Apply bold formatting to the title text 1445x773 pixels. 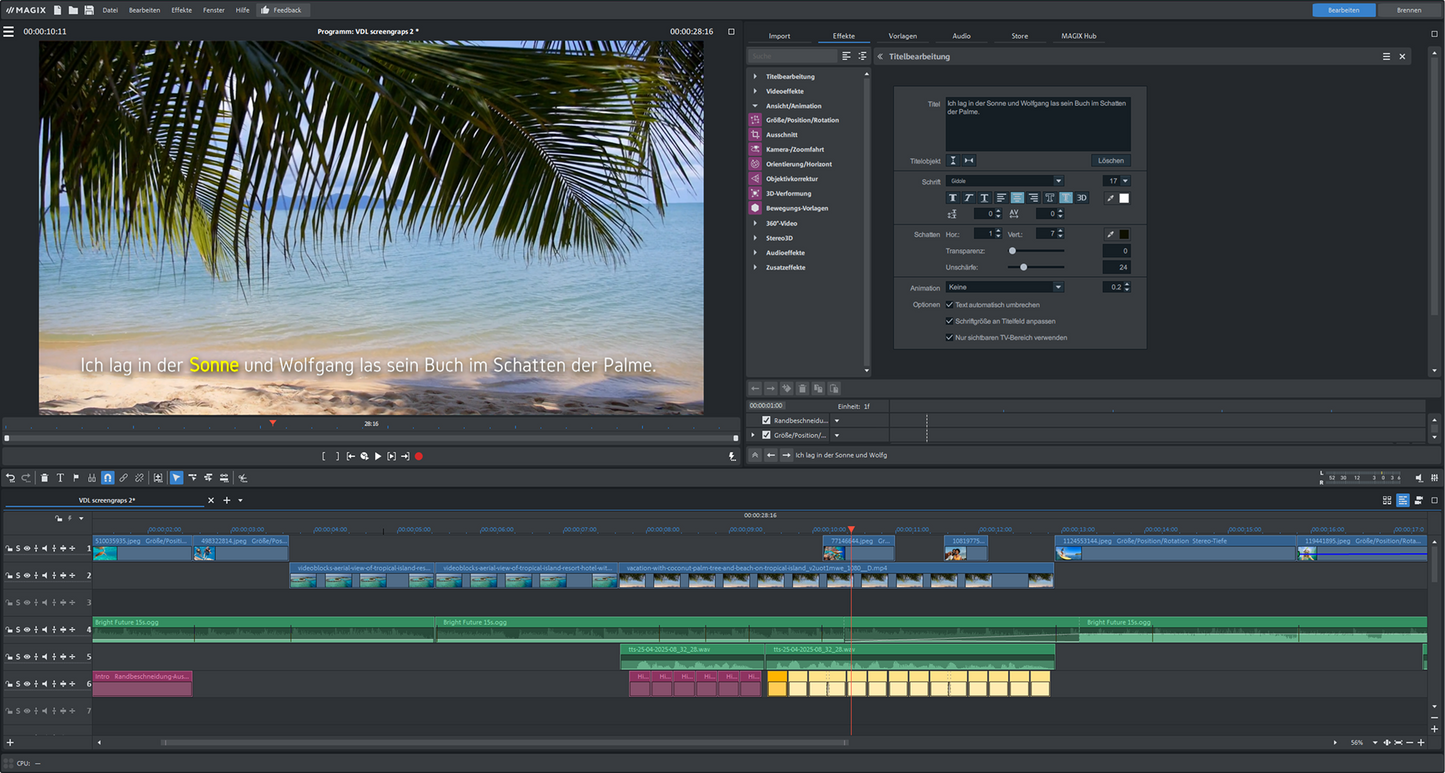pyautogui.click(x=953, y=198)
